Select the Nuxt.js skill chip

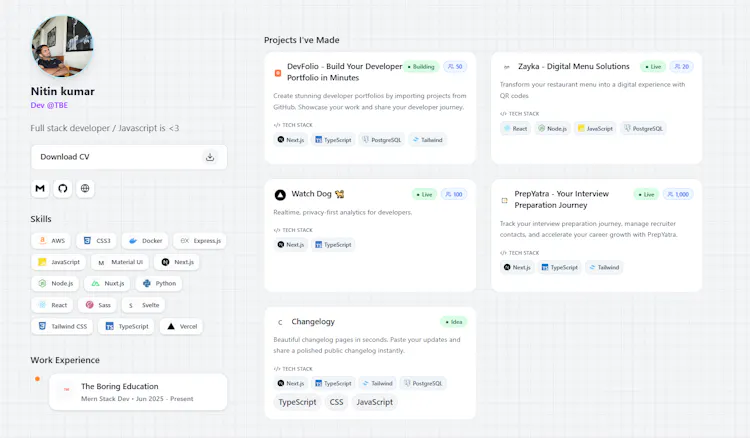108,284
